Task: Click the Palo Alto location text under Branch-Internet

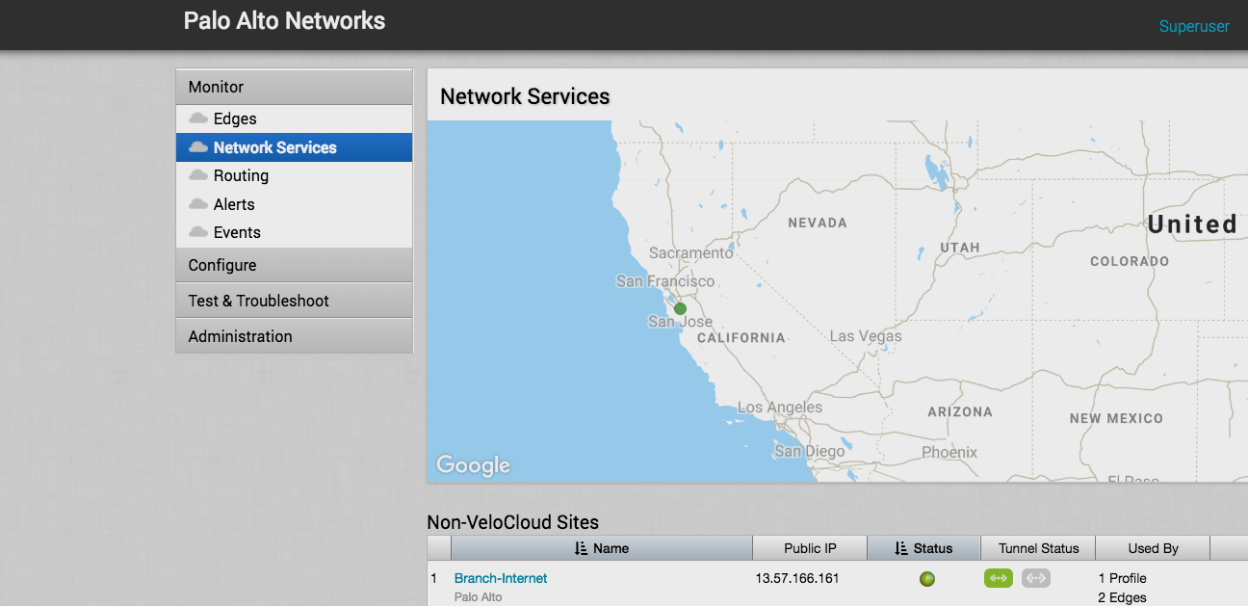Action: point(478,597)
